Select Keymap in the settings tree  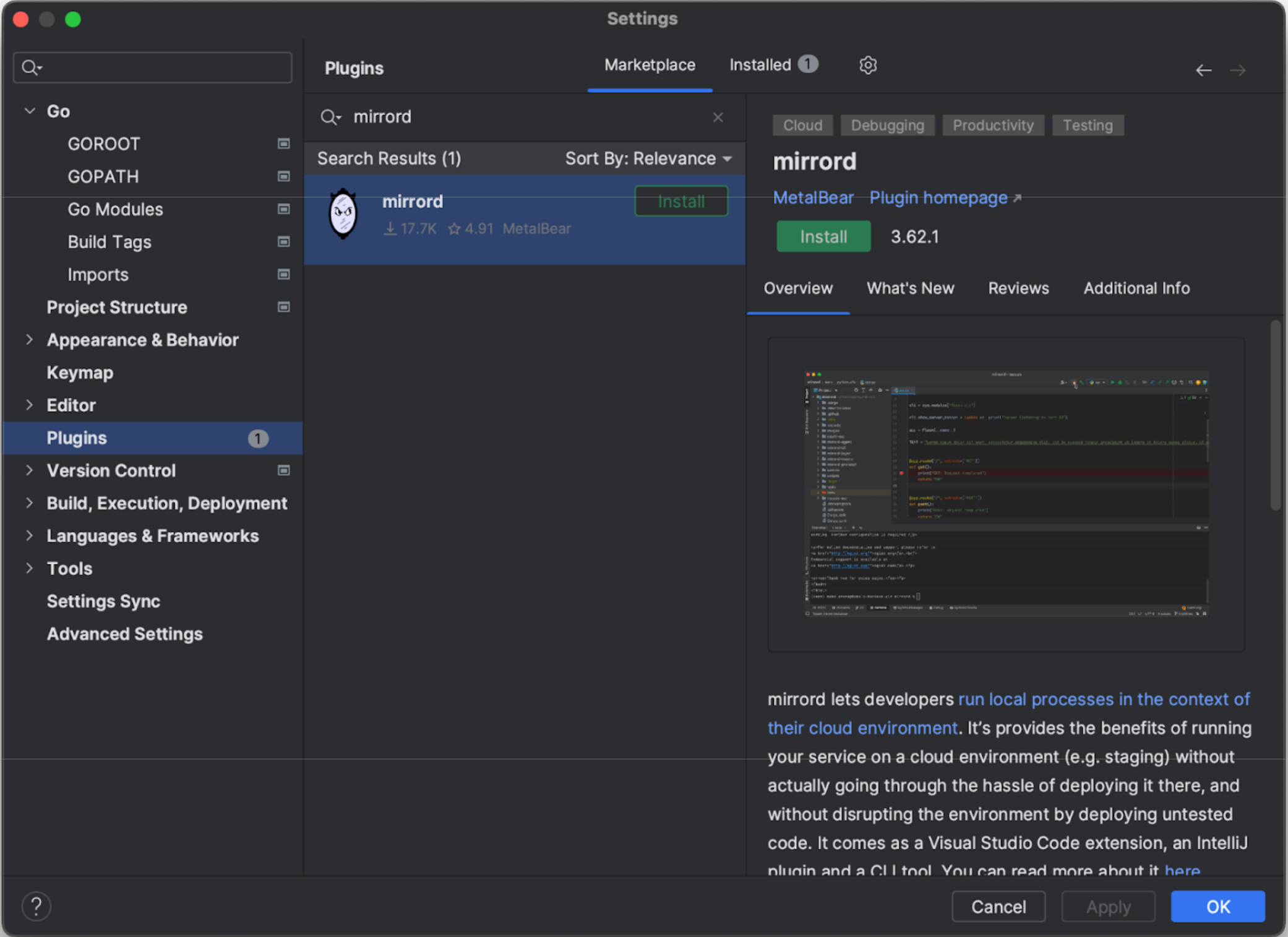tap(80, 373)
